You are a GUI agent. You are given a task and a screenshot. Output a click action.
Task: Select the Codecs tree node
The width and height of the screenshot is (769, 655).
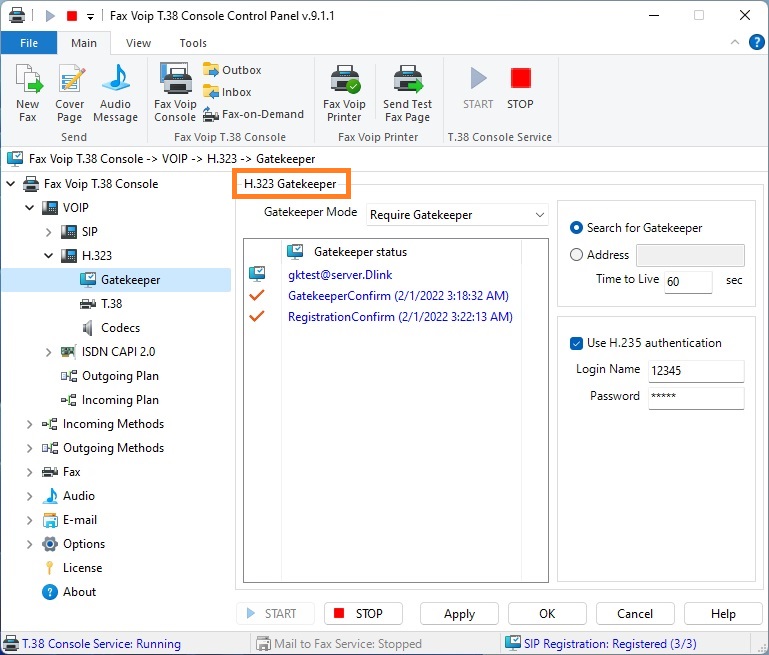coord(111,328)
